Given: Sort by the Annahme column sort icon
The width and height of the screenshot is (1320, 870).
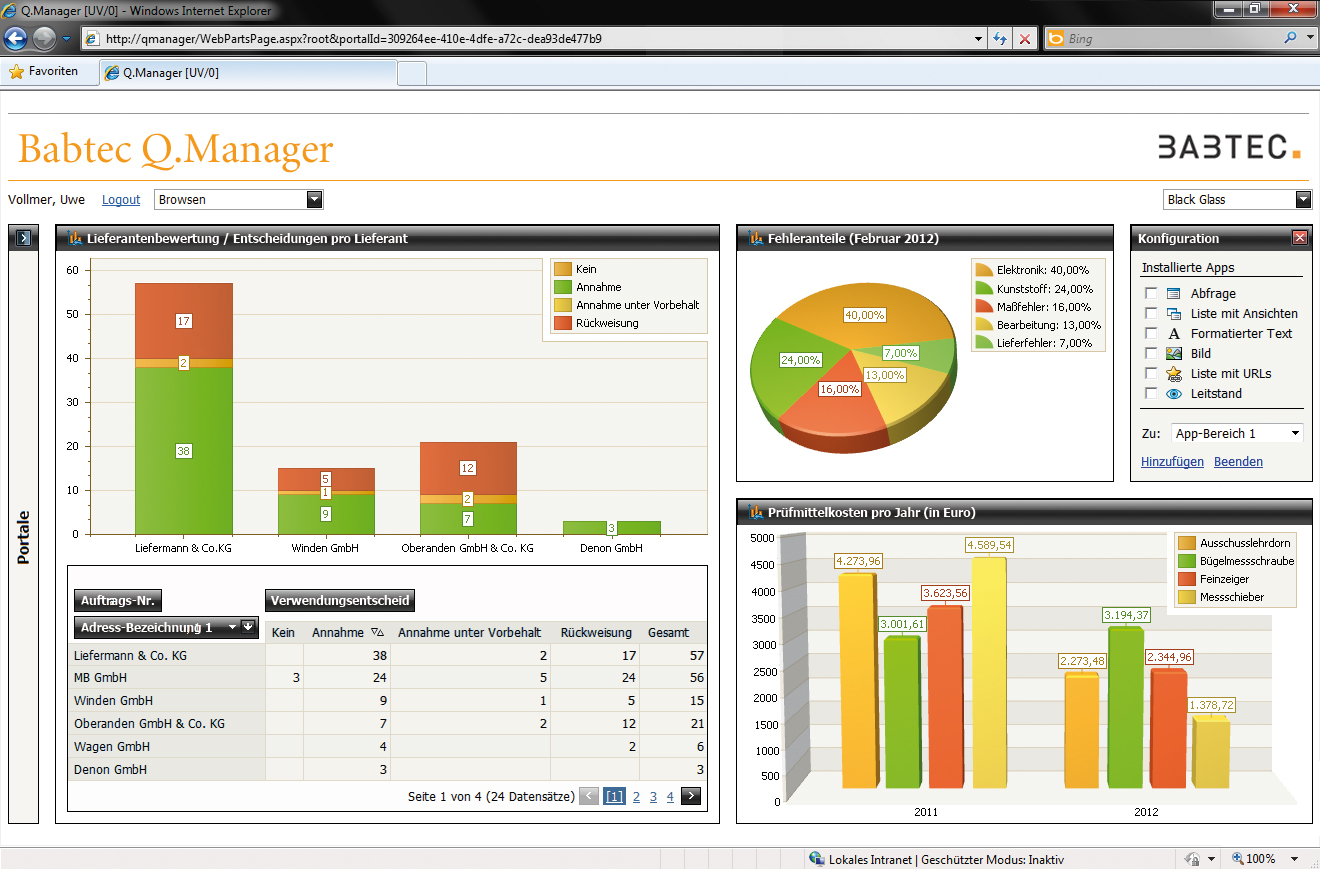Looking at the screenshot, I should click(377, 632).
